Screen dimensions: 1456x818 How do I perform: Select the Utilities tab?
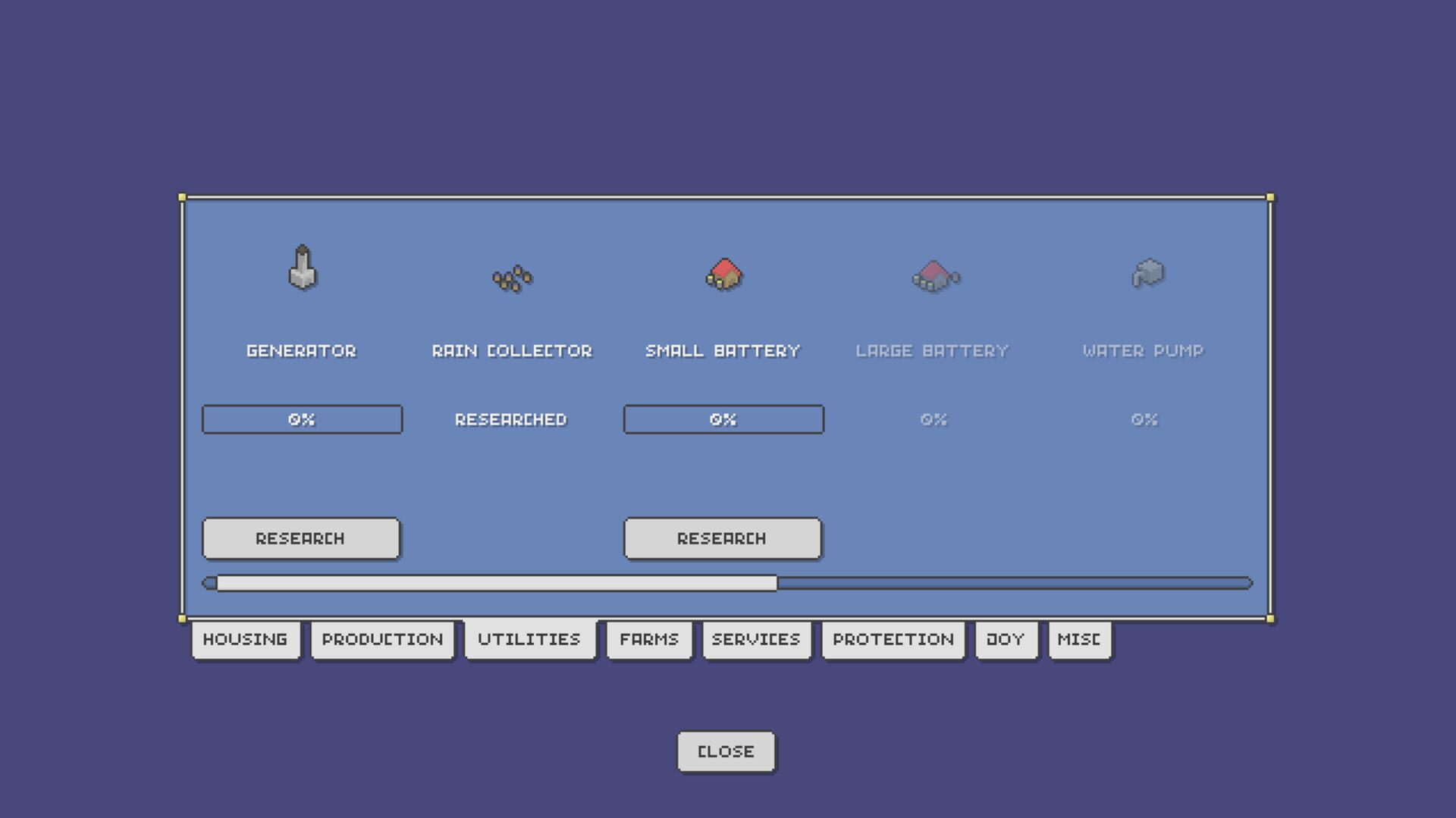tap(529, 640)
